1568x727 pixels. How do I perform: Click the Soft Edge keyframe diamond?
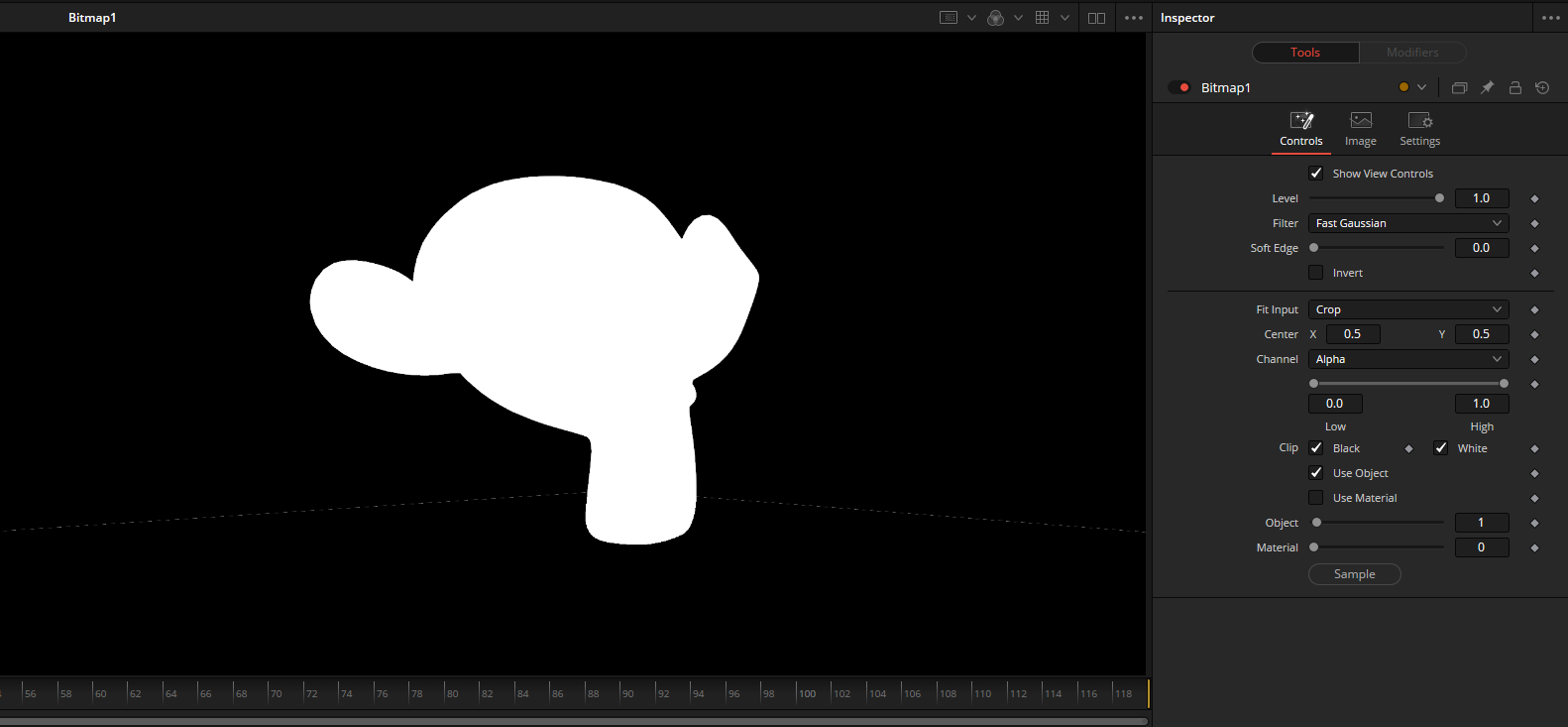(1534, 248)
